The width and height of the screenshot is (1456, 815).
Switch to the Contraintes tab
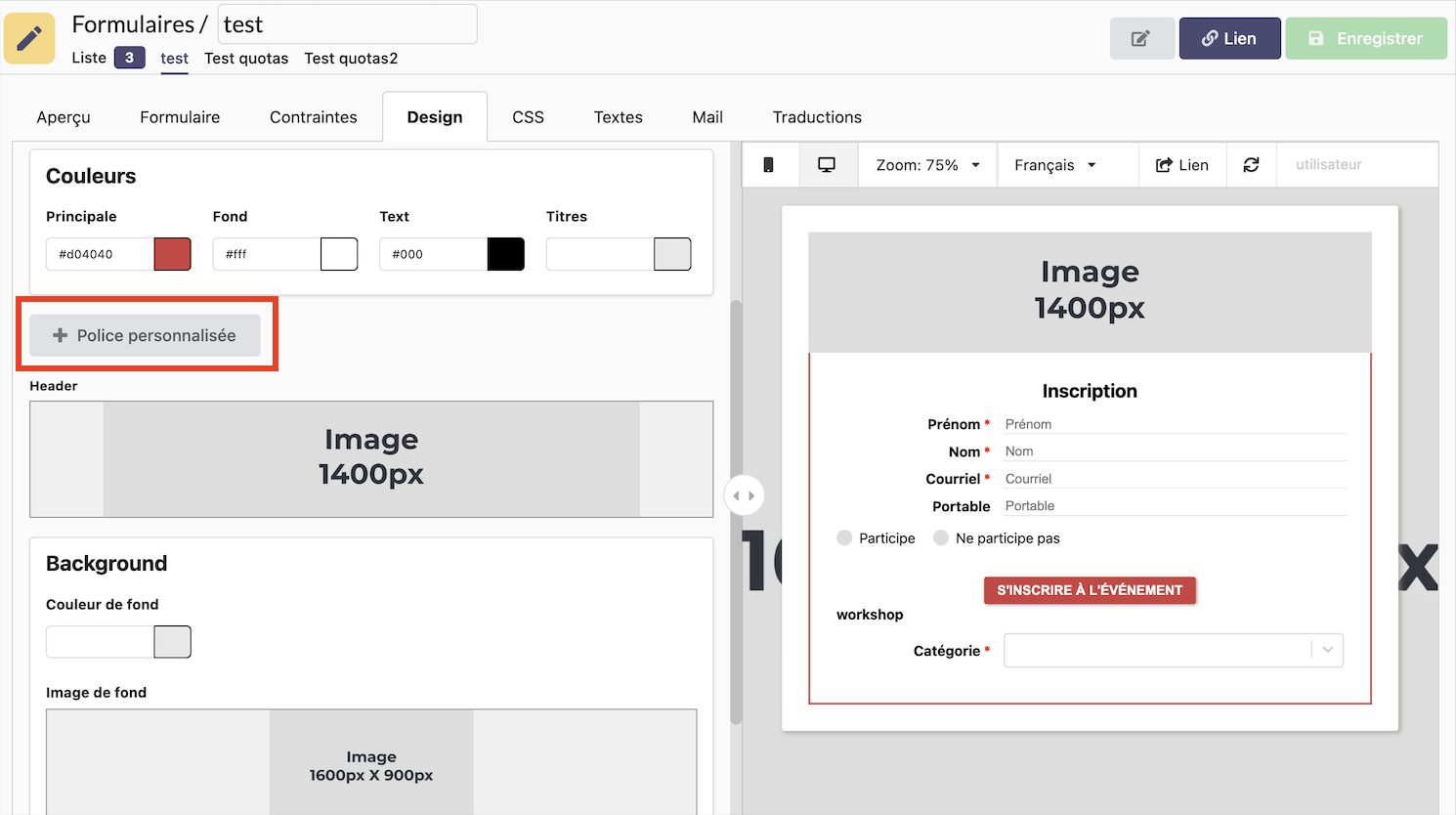[x=313, y=117]
